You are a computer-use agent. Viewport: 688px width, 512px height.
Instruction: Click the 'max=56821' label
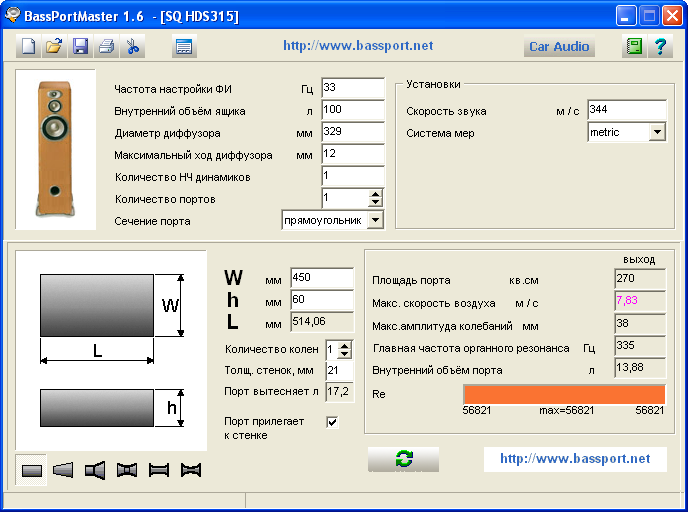(x=566, y=411)
